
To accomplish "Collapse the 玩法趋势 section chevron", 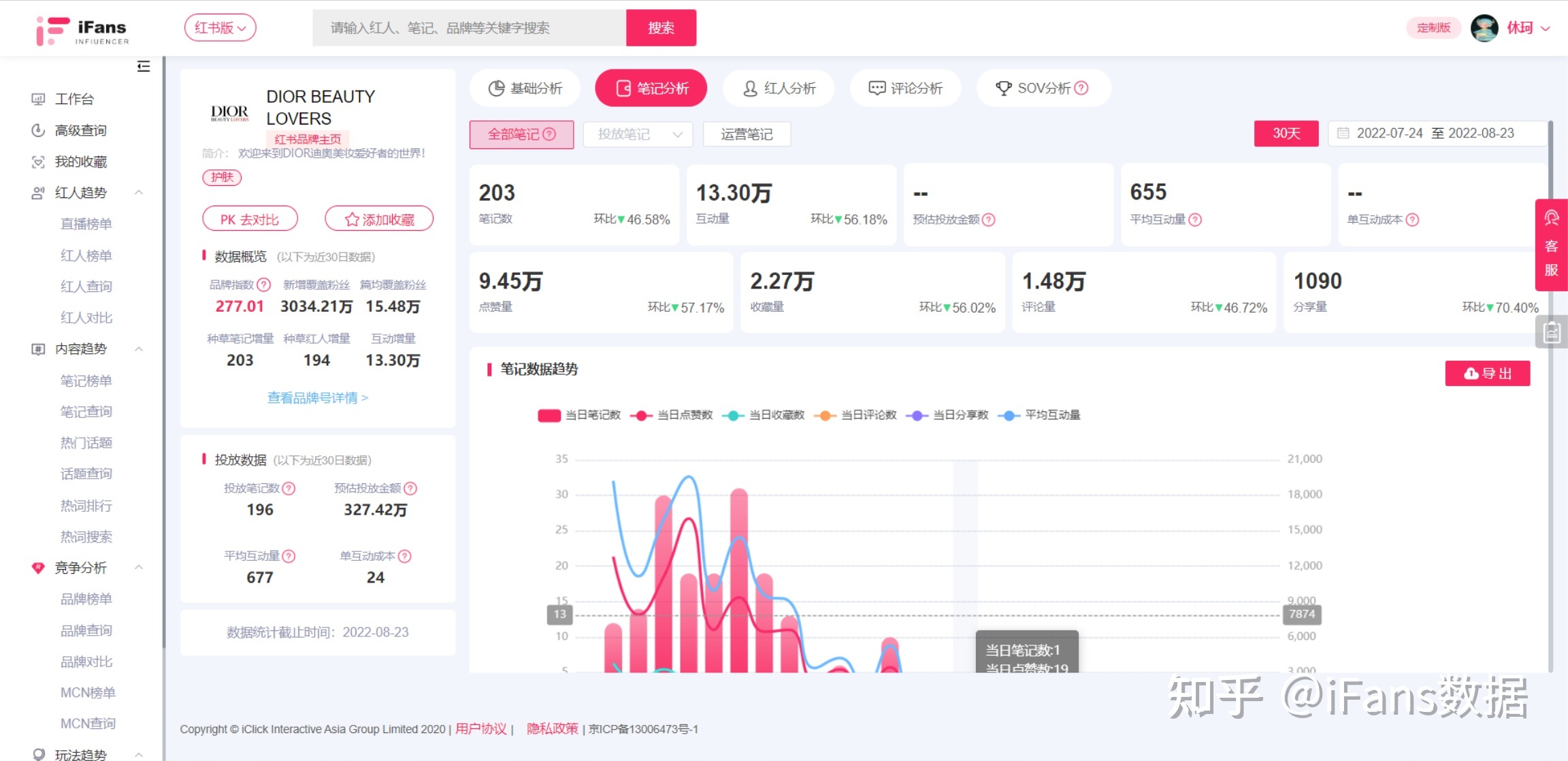I will (139, 754).
